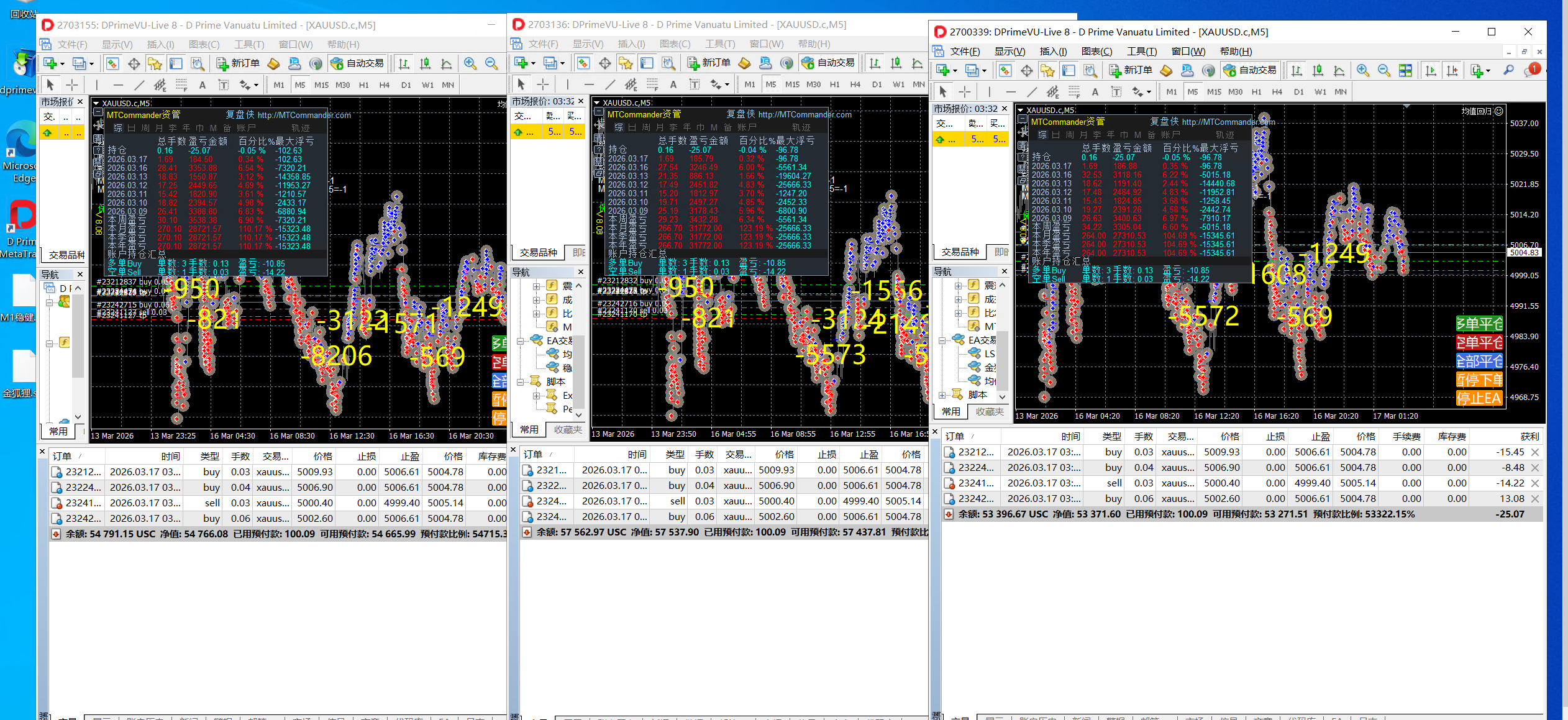Click the chat notification icon with red badge
This screenshot has height=720, width=1568.
pos(1531,71)
